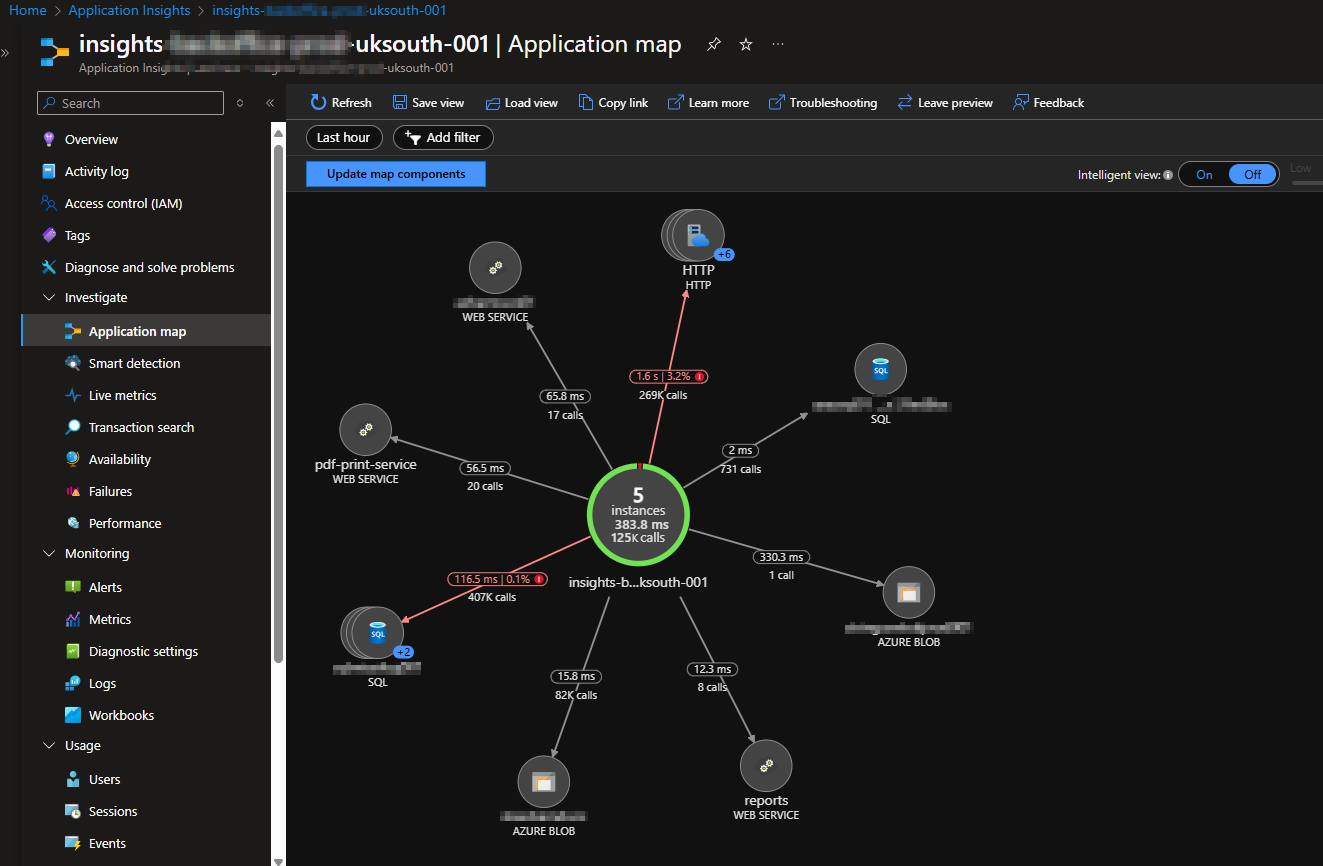
Task: Click the 56.5 ms edge label
Action: point(485,467)
